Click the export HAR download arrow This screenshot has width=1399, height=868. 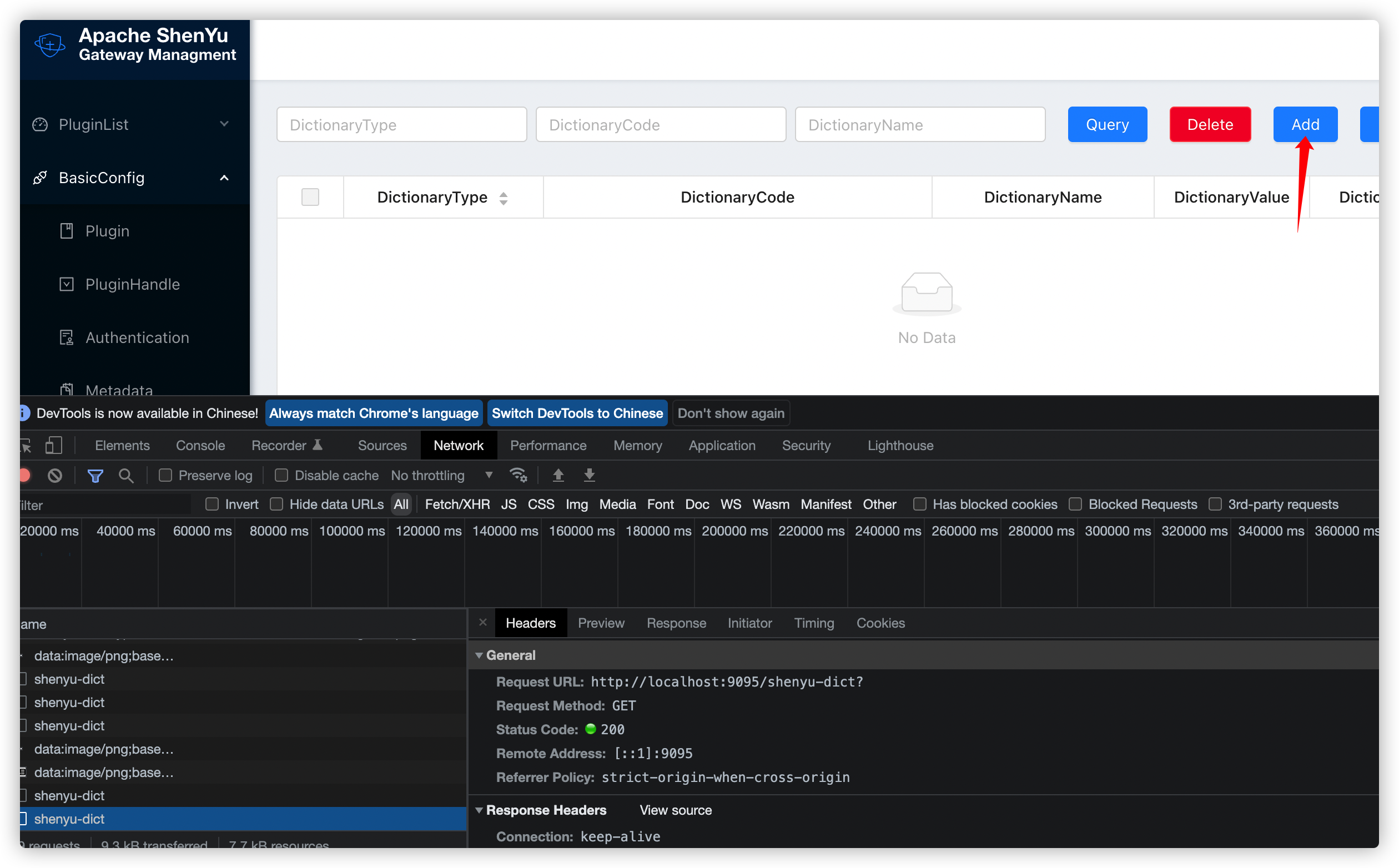click(x=589, y=475)
